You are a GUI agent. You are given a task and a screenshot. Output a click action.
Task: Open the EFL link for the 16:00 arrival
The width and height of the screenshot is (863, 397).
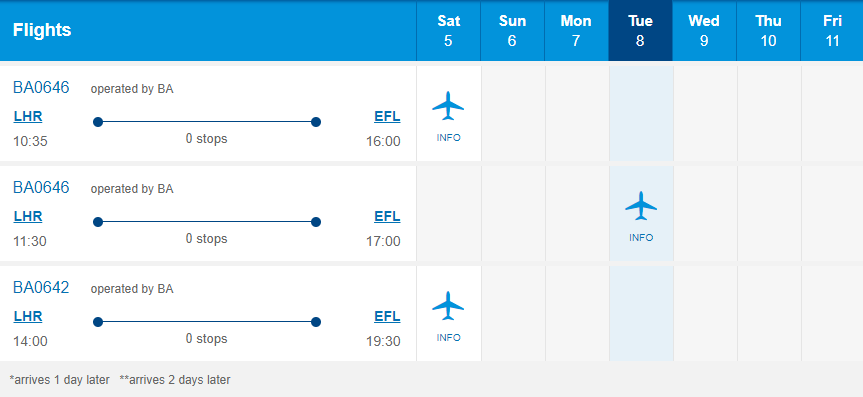click(x=387, y=117)
